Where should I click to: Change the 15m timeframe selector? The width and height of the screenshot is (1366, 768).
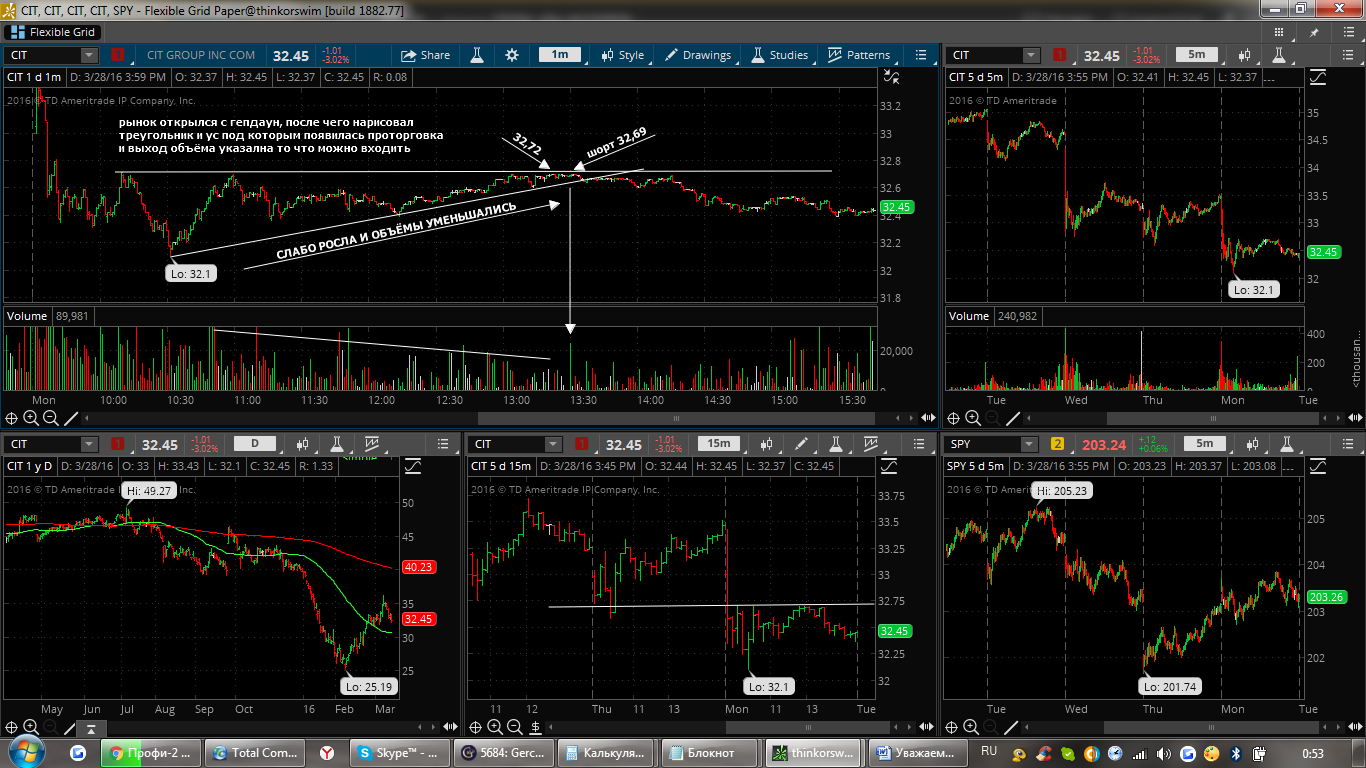click(x=718, y=444)
